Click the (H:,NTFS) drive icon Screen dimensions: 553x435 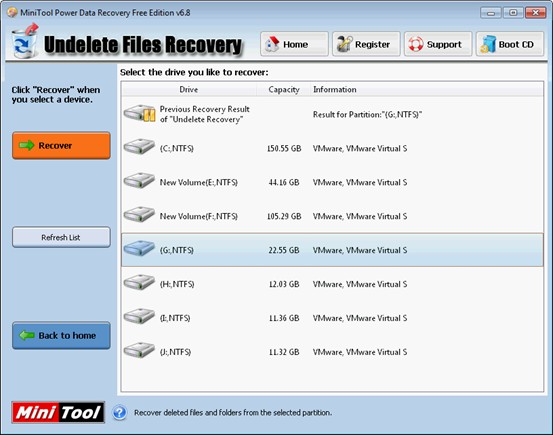(x=139, y=282)
